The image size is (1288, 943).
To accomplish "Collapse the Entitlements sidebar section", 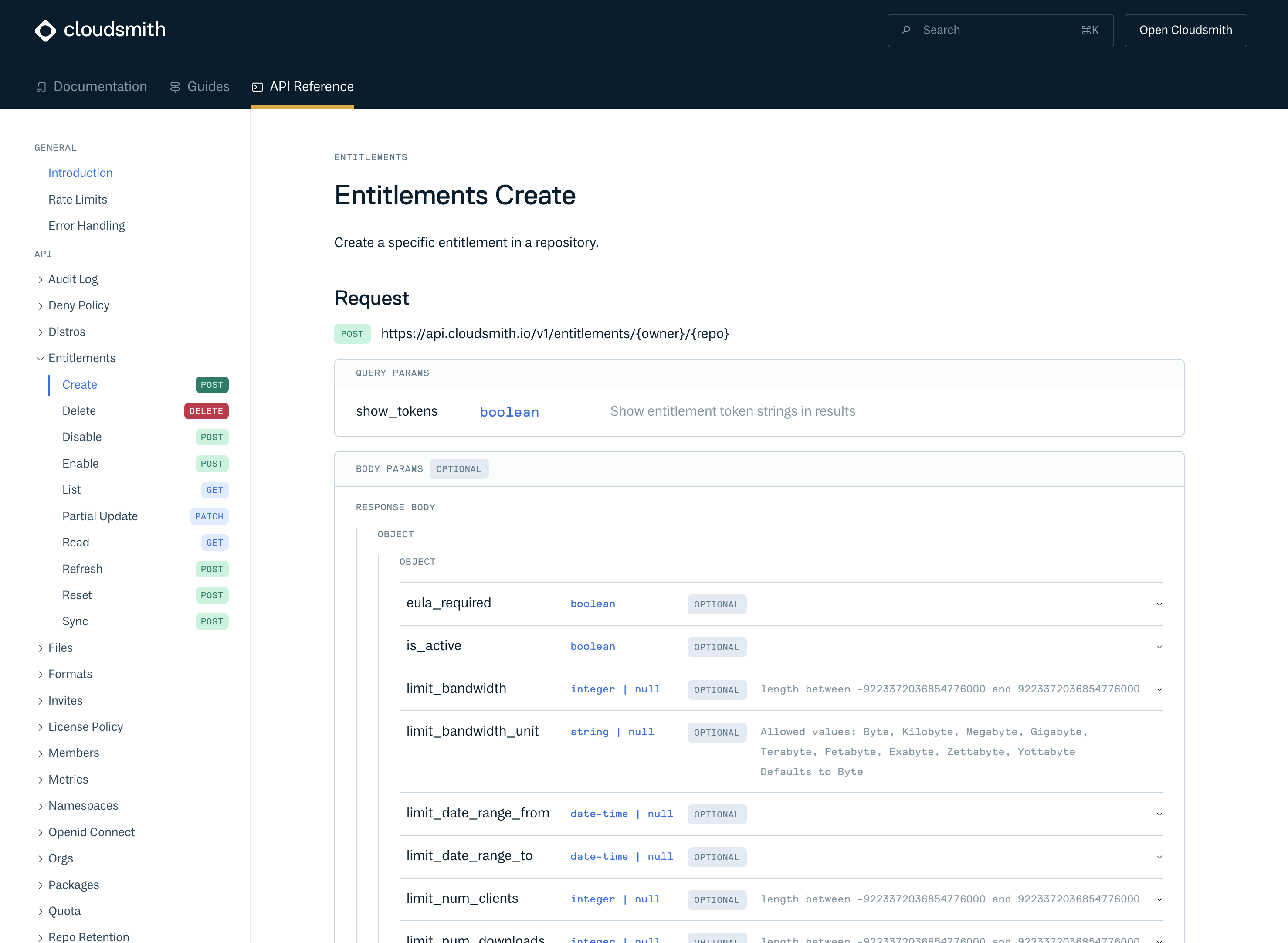I will pos(40,359).
